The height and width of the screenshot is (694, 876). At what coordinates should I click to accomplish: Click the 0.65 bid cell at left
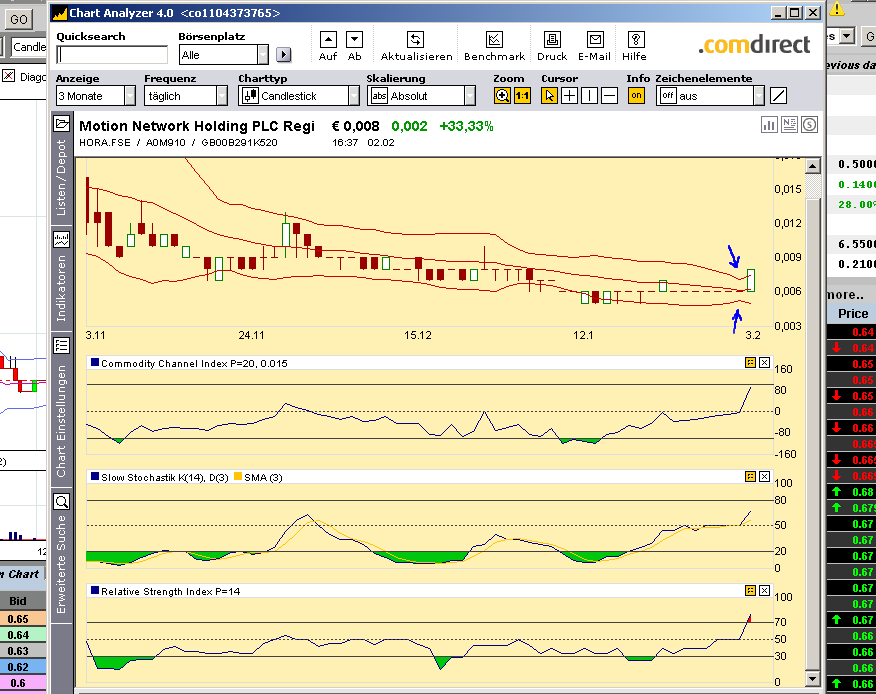coord(18,619)
